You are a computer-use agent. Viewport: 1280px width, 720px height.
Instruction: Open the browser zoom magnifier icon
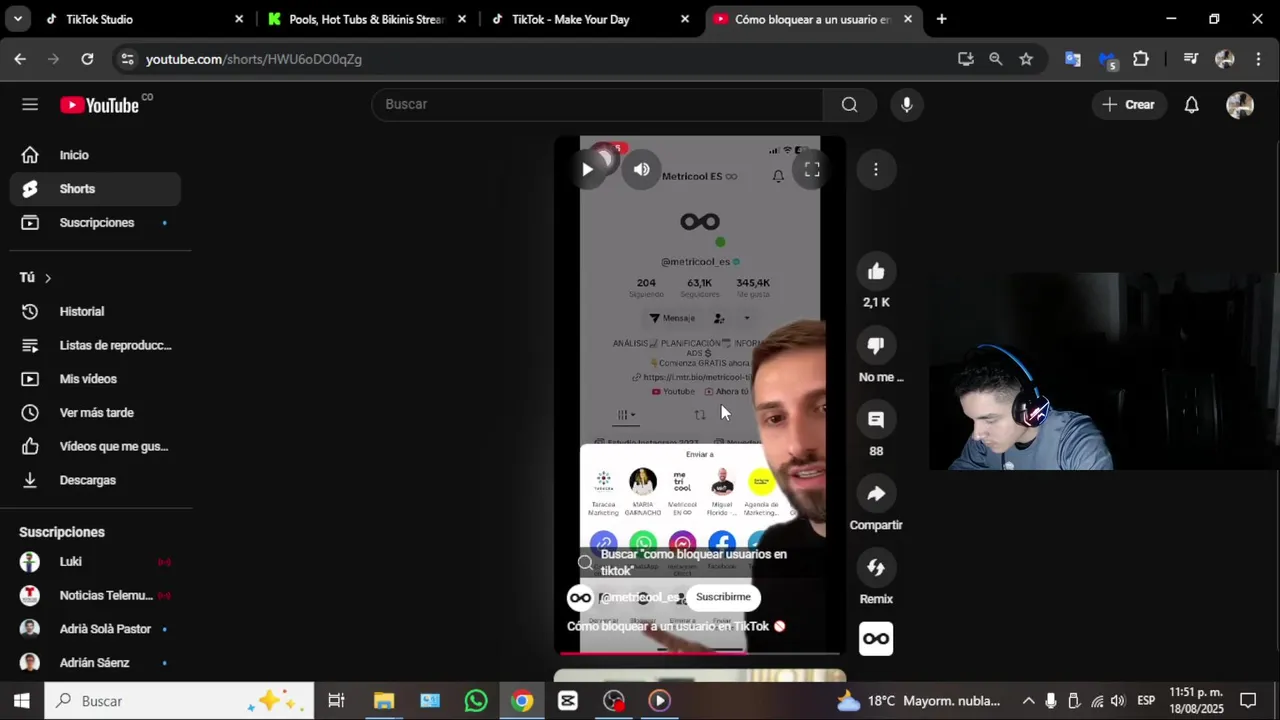tap(995, 59)
